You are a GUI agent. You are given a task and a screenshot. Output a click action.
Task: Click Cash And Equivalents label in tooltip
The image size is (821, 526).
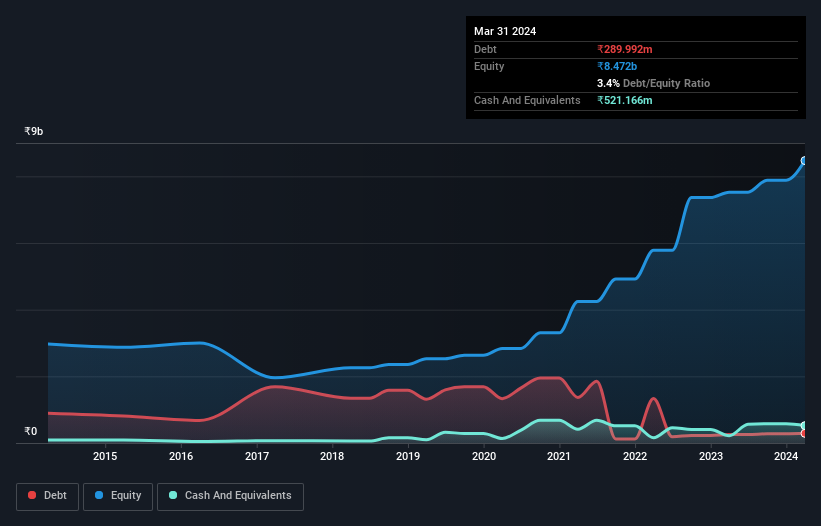[x=527, y=100]
